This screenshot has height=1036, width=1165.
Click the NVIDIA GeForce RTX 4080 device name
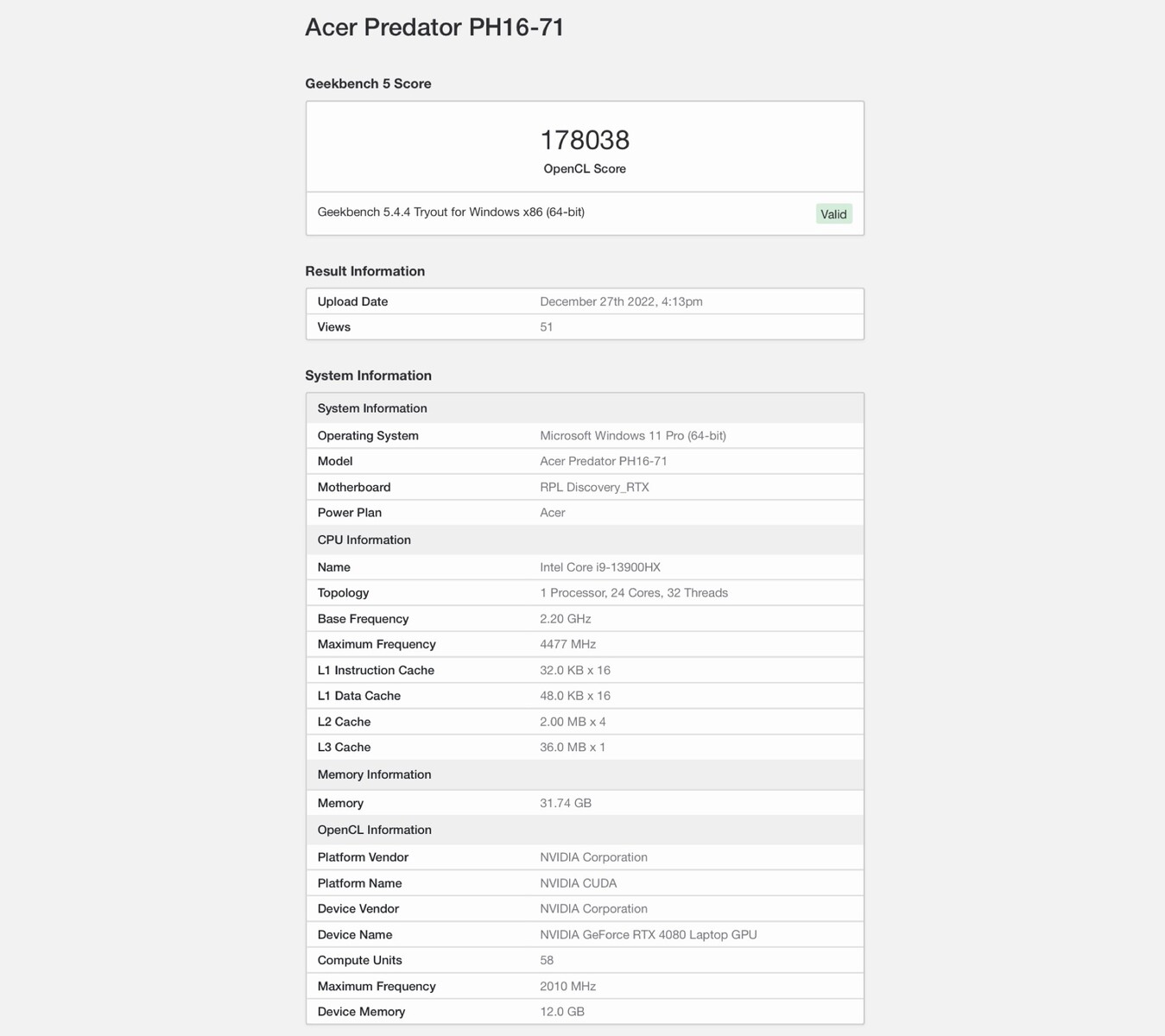[649, 935]
